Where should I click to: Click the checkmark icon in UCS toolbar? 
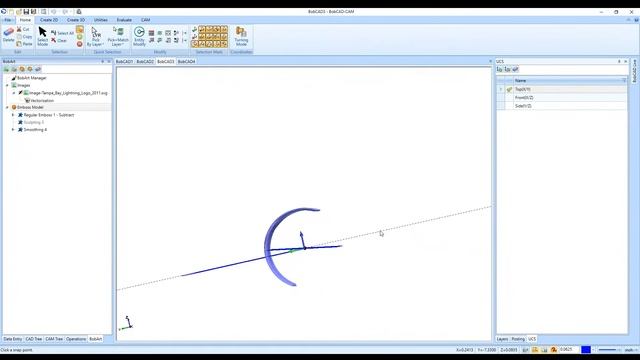tap(515, 69)
